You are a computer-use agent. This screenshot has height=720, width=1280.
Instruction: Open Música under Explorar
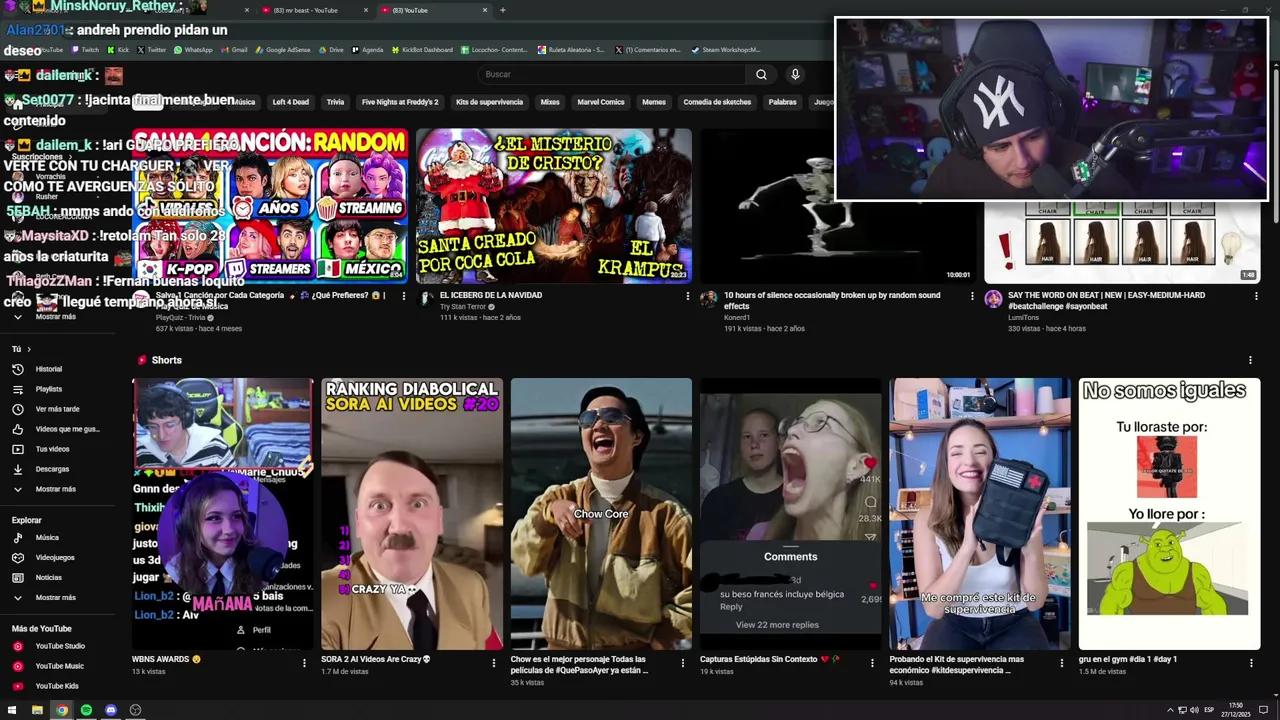pyautogui.click(x=47, y=537)
